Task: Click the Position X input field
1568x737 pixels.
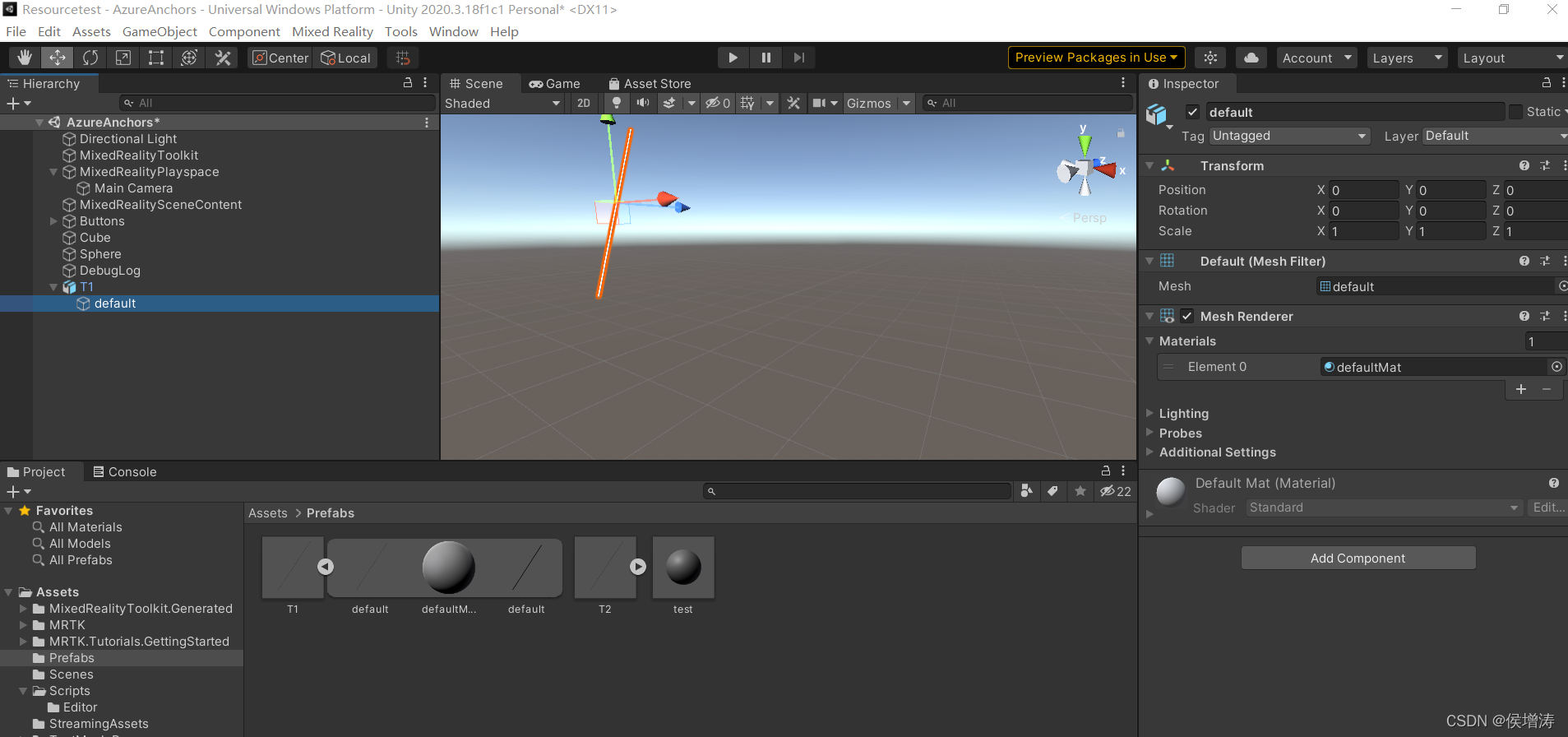Action: point(1363,189)
